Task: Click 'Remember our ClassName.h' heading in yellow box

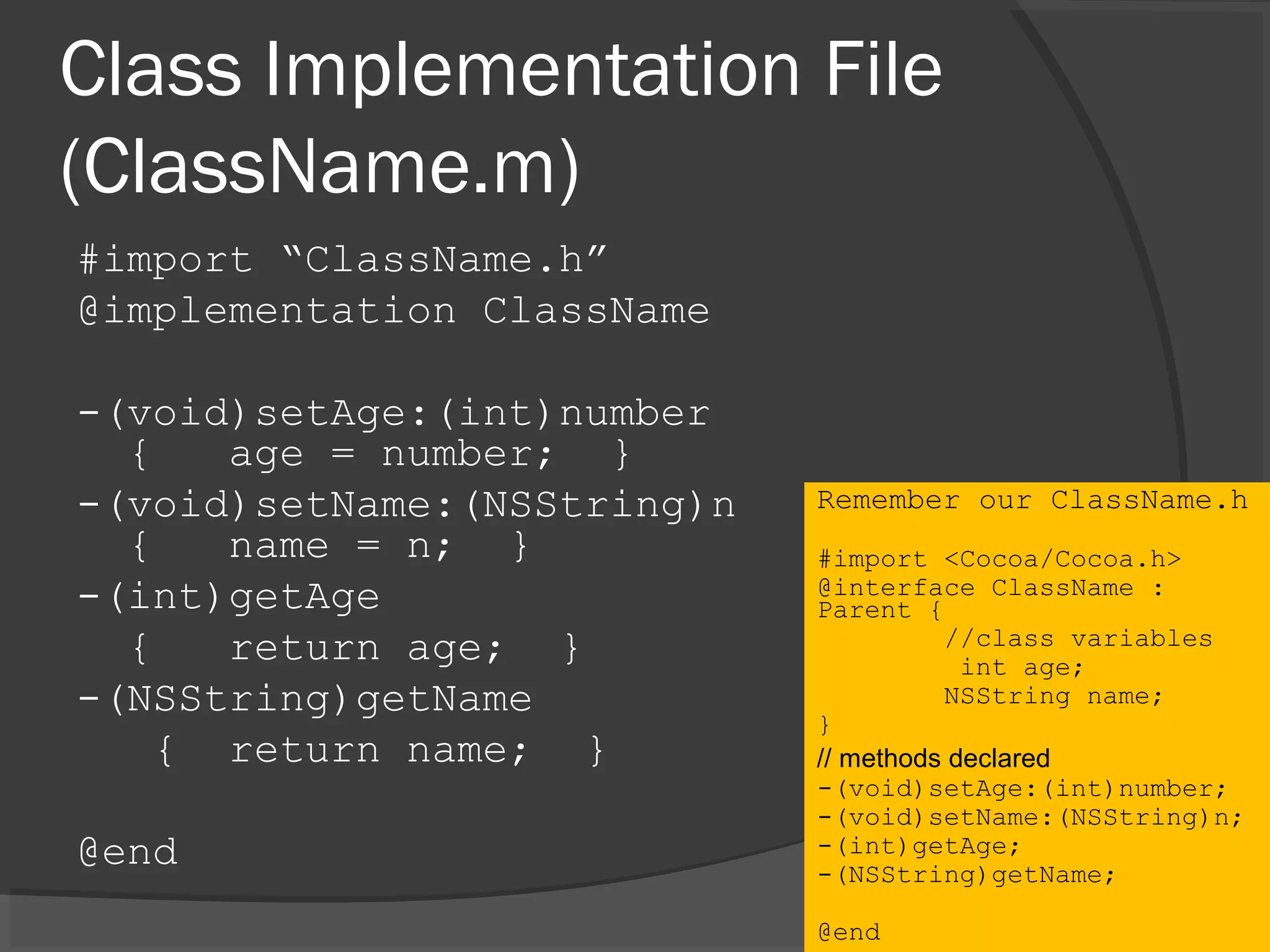Action: [1032, 500]
